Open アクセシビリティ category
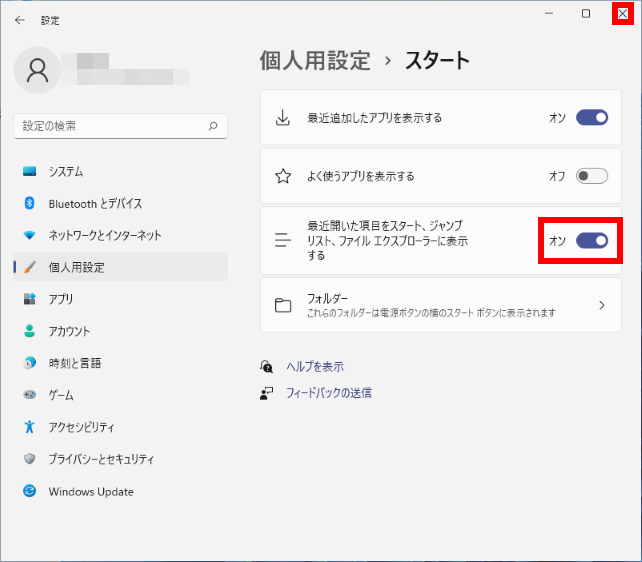 coord(120,427)
